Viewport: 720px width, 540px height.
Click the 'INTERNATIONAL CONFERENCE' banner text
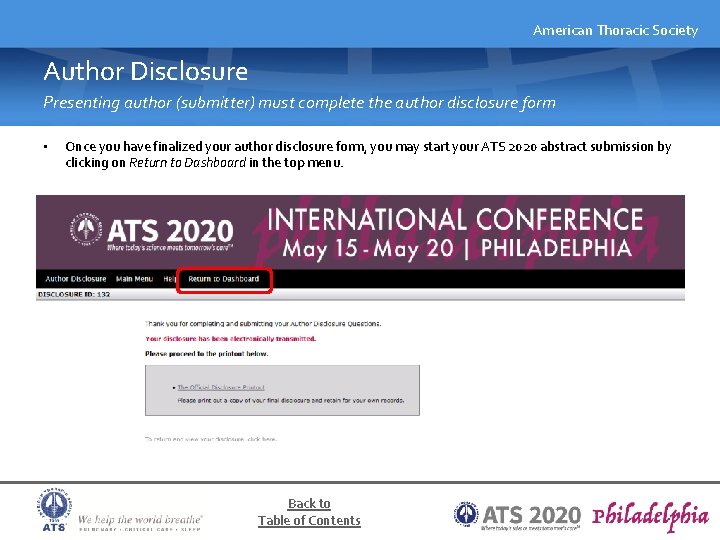click(455, 219)
